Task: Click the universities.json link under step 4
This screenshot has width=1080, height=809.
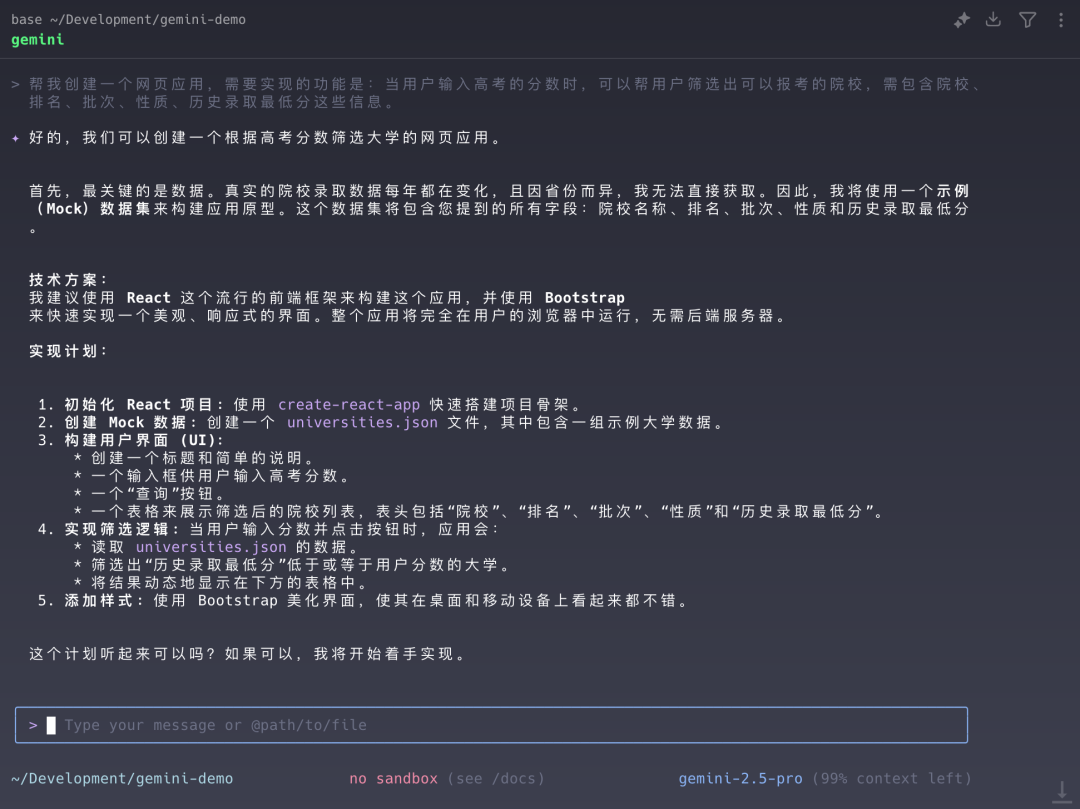Action: 211,547
